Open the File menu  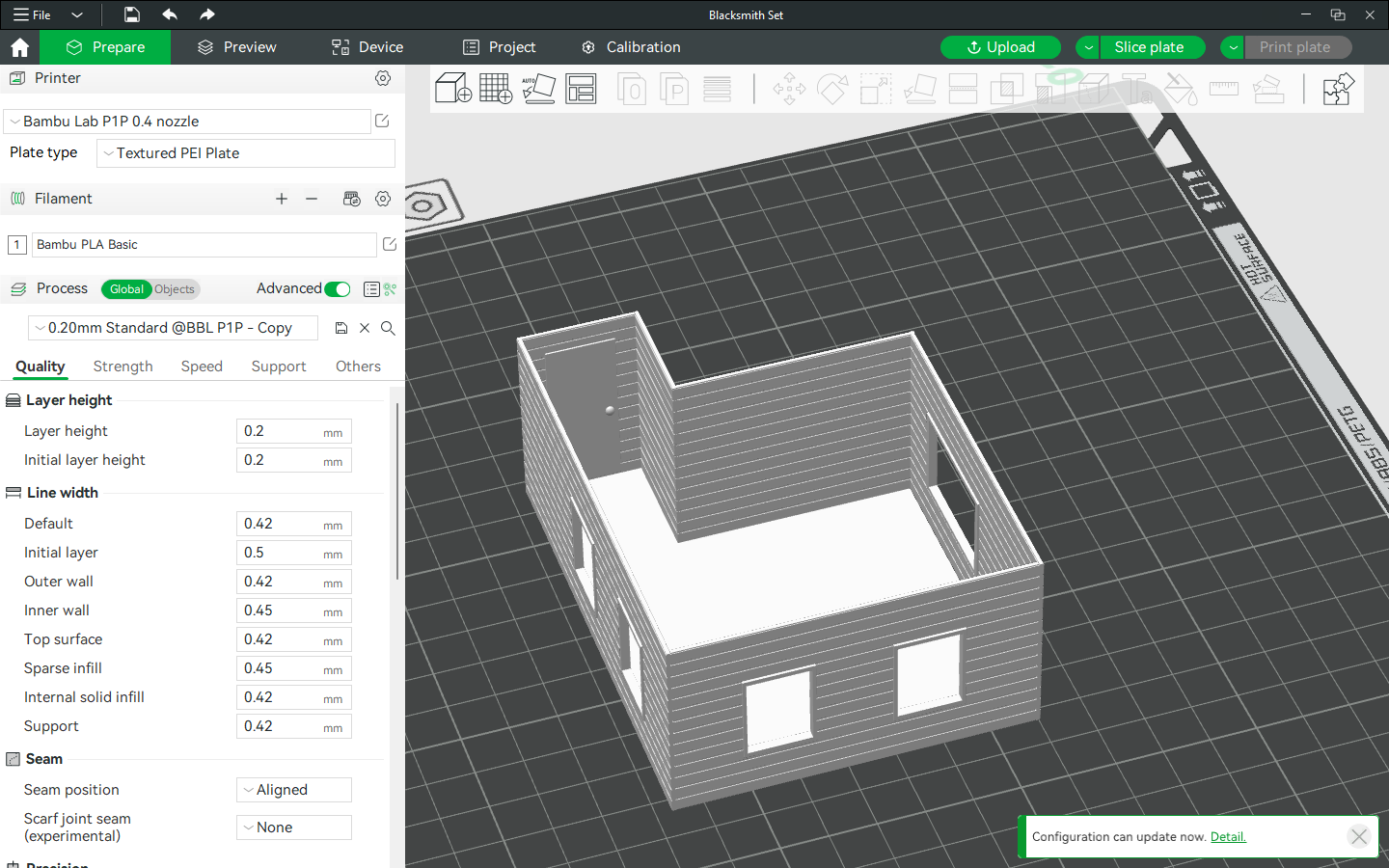[x=32, y=15]
